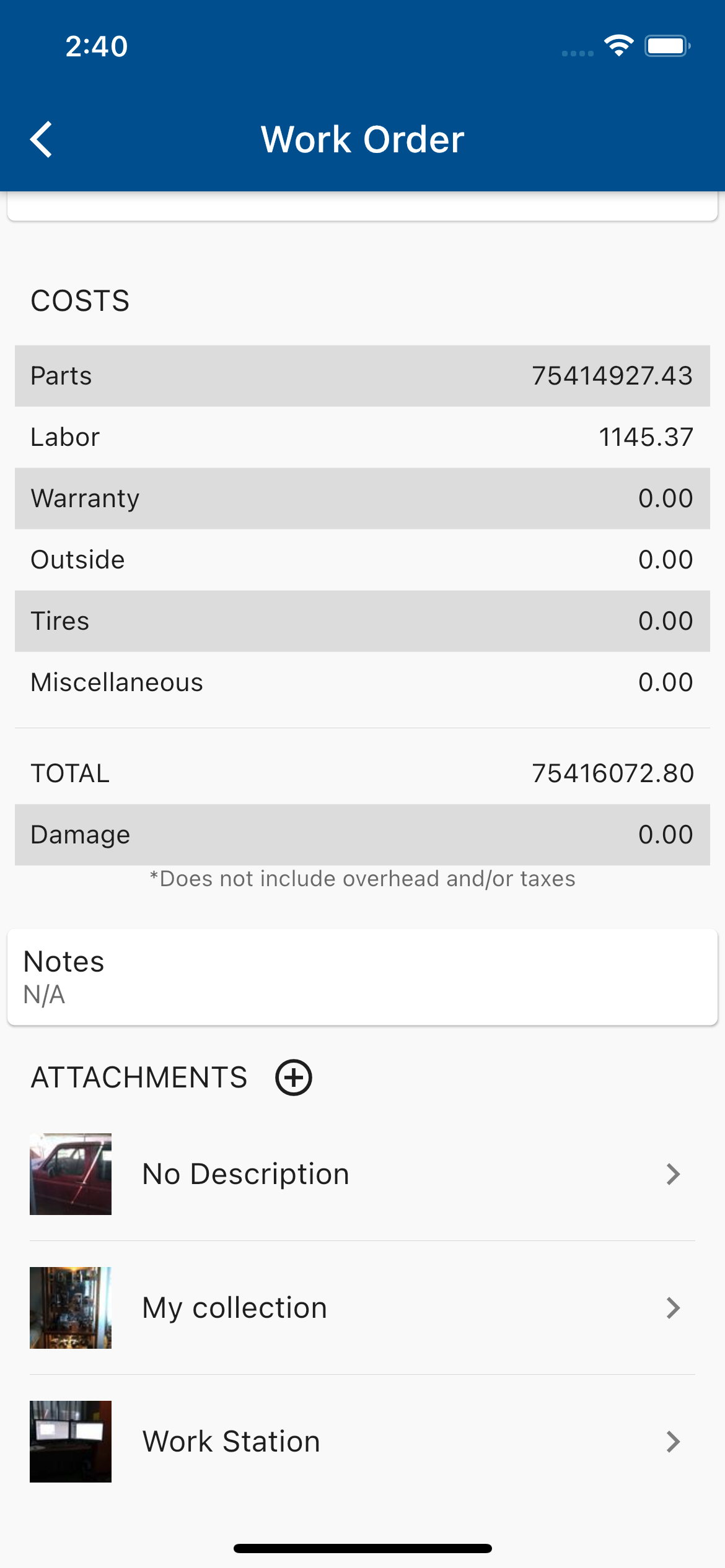Expand the My collection attachment chevron

(x=673, y=1308)
